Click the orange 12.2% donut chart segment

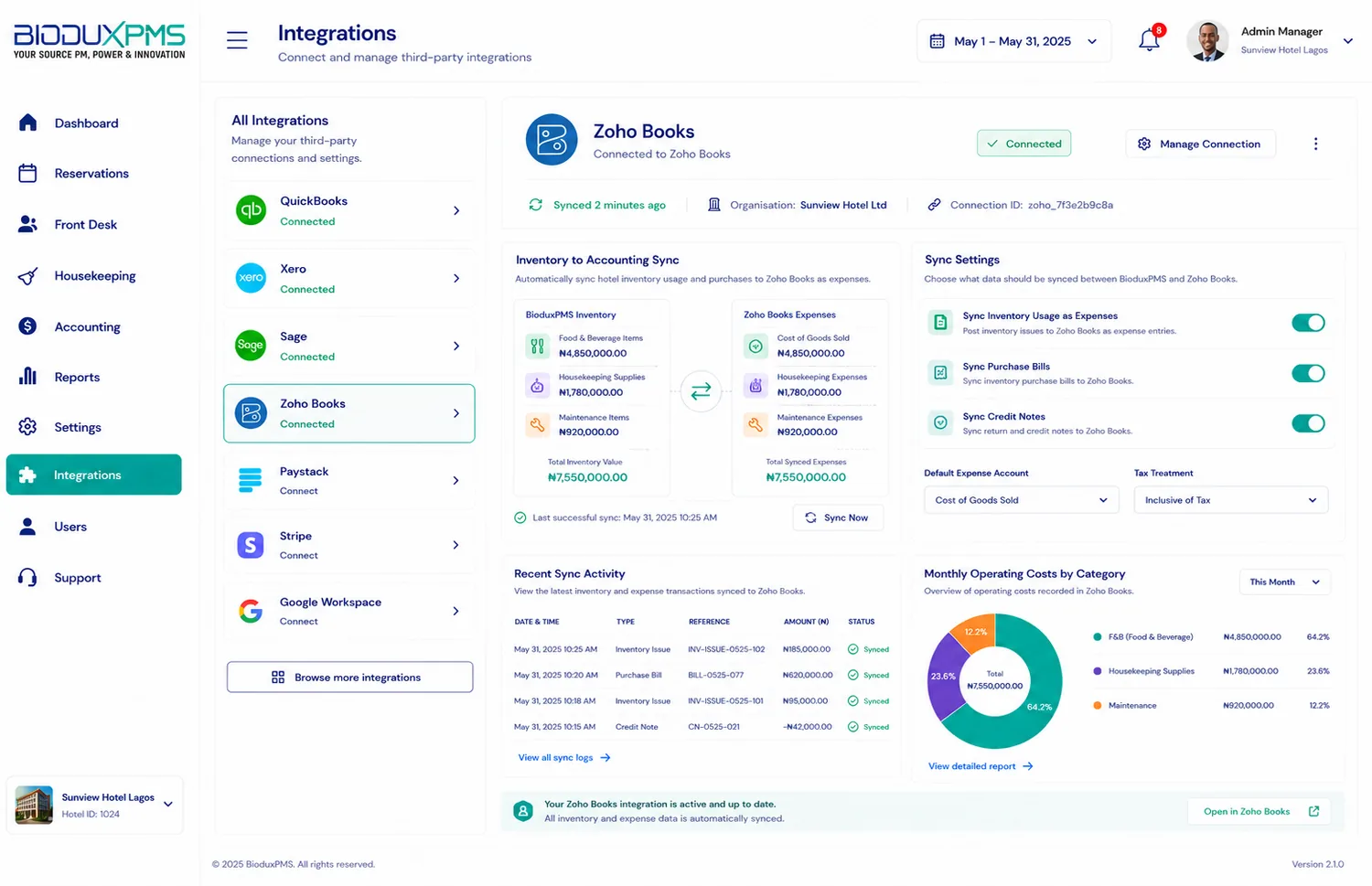point(978,630)
